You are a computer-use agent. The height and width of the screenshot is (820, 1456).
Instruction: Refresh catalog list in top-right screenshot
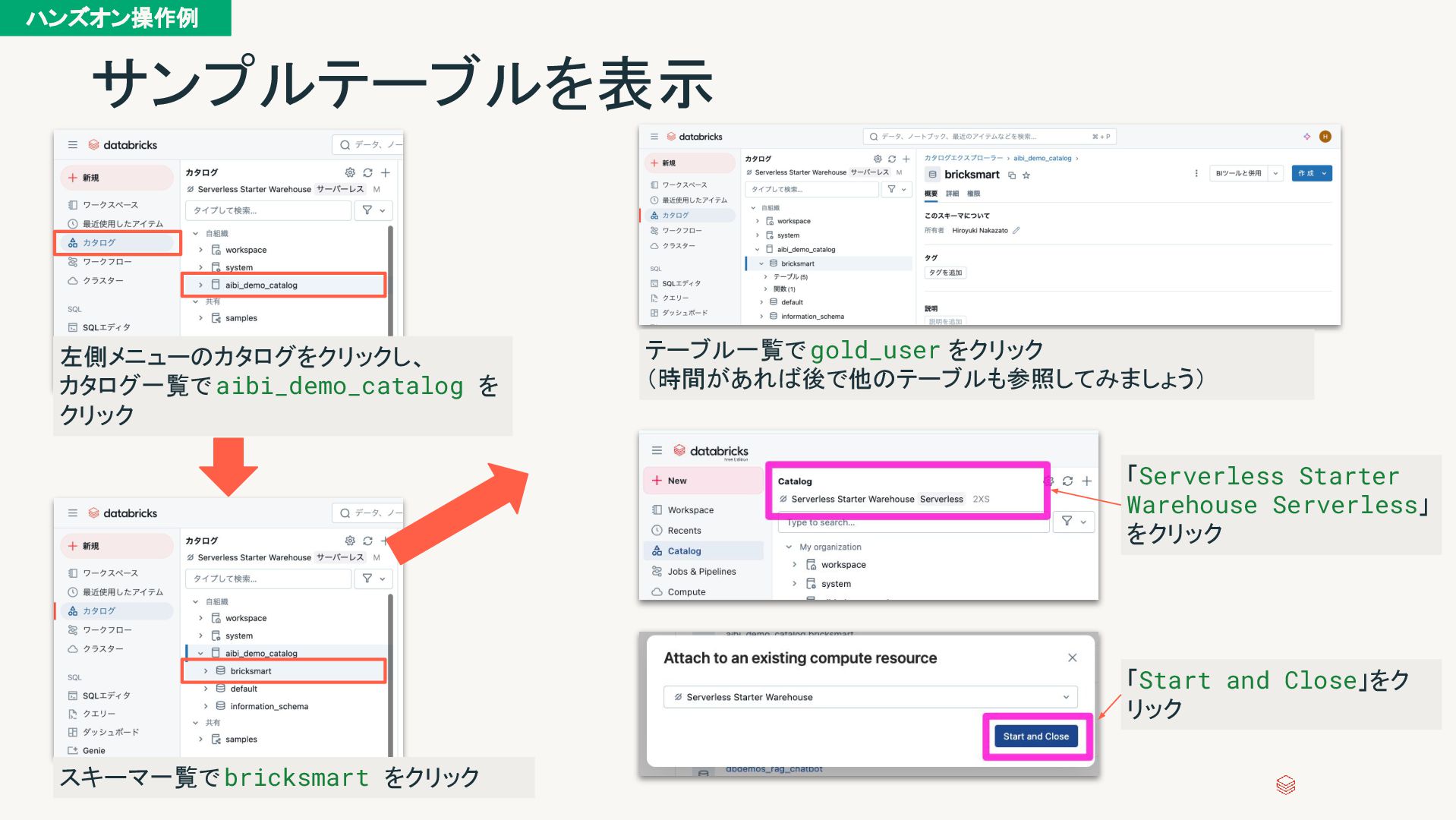coord(892,159)
